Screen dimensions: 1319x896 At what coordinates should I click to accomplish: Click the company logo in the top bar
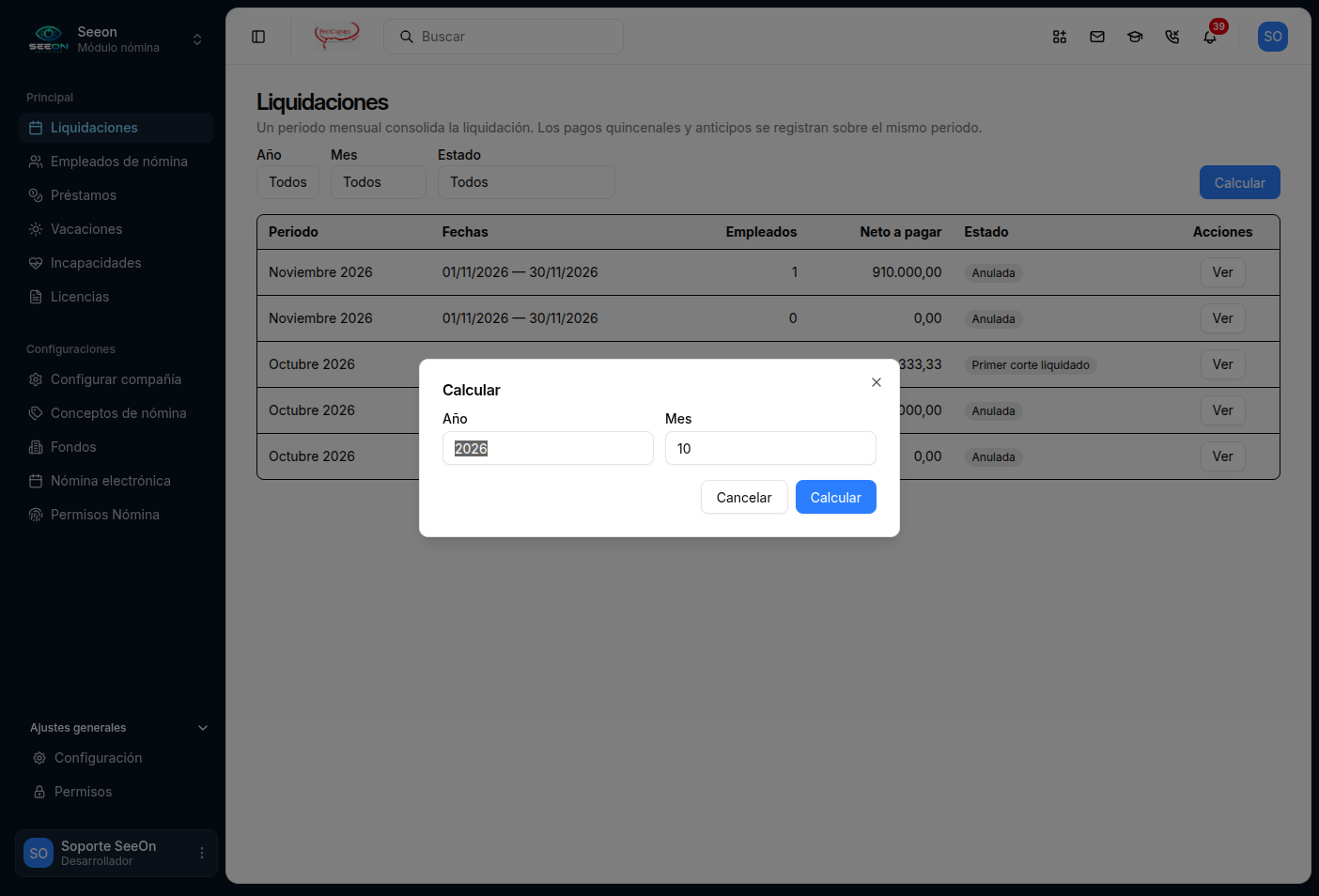336,36
